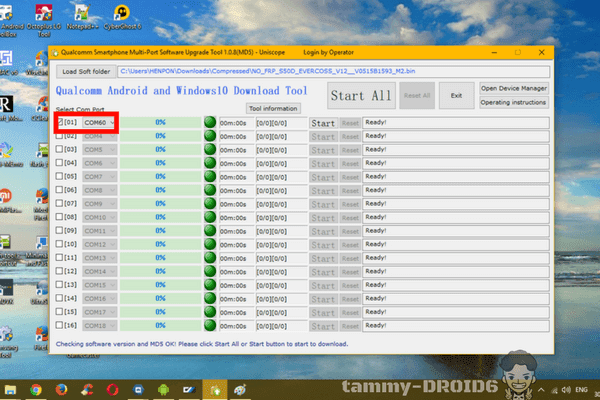Click the port 01 [0/0][0/0] counter

tap(281, 123)
